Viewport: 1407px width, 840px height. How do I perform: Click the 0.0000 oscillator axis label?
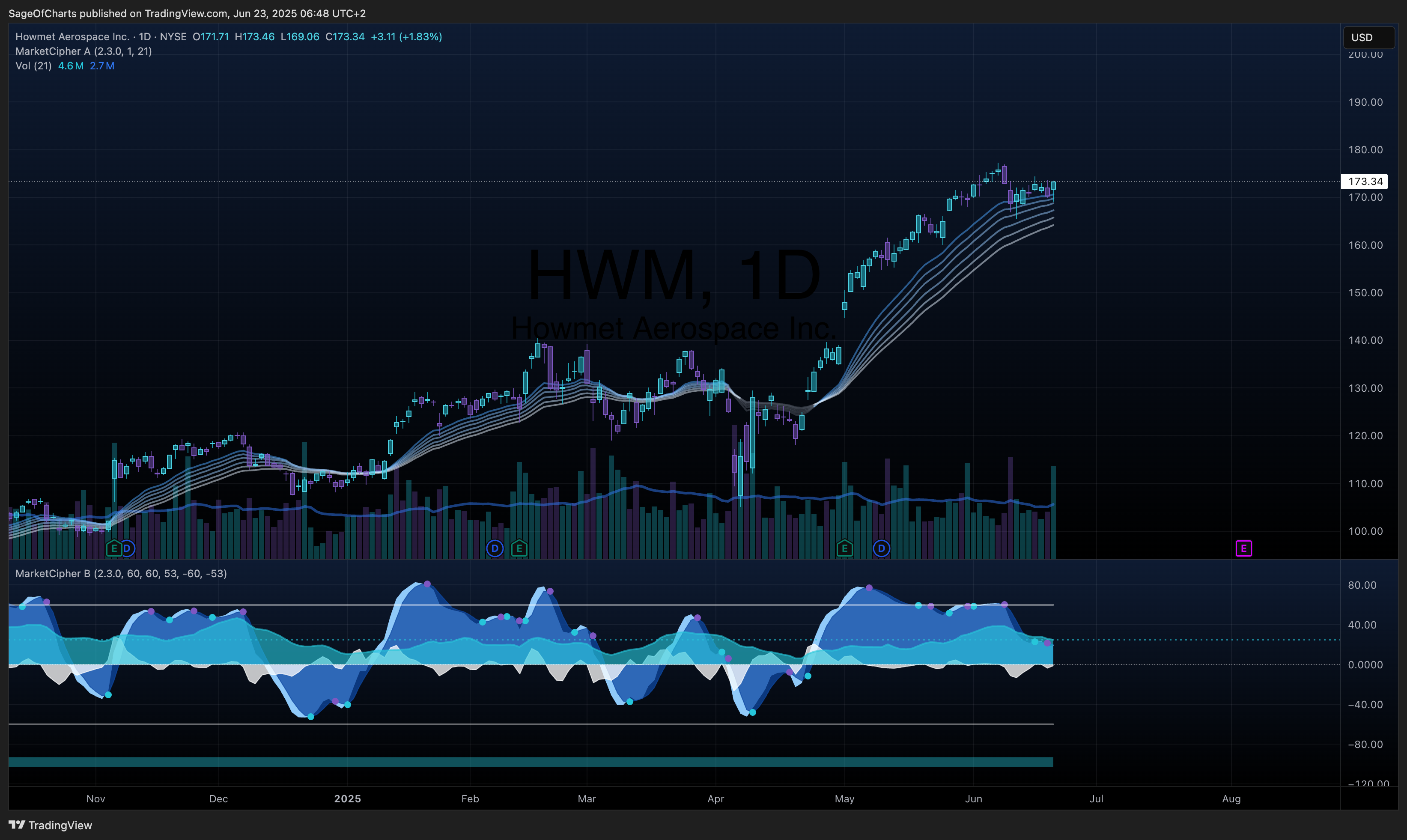click(x=1365, y=665)
